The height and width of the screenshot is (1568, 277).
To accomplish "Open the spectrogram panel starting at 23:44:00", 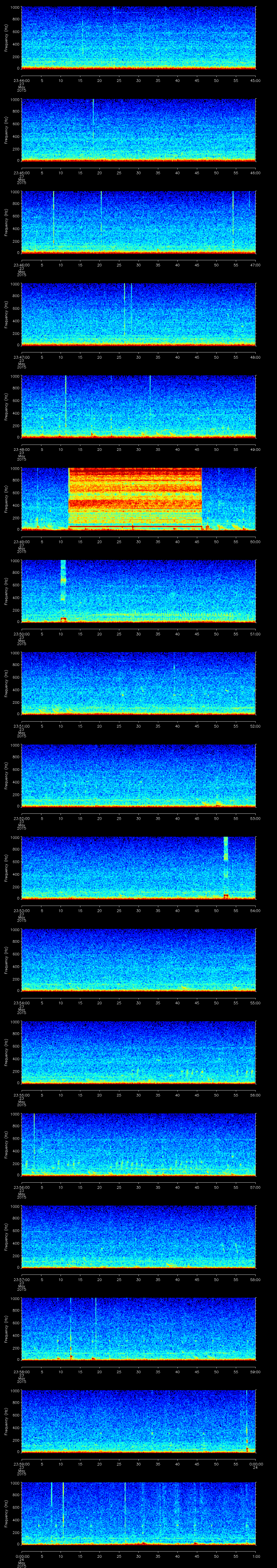I will tap(139, 38).
